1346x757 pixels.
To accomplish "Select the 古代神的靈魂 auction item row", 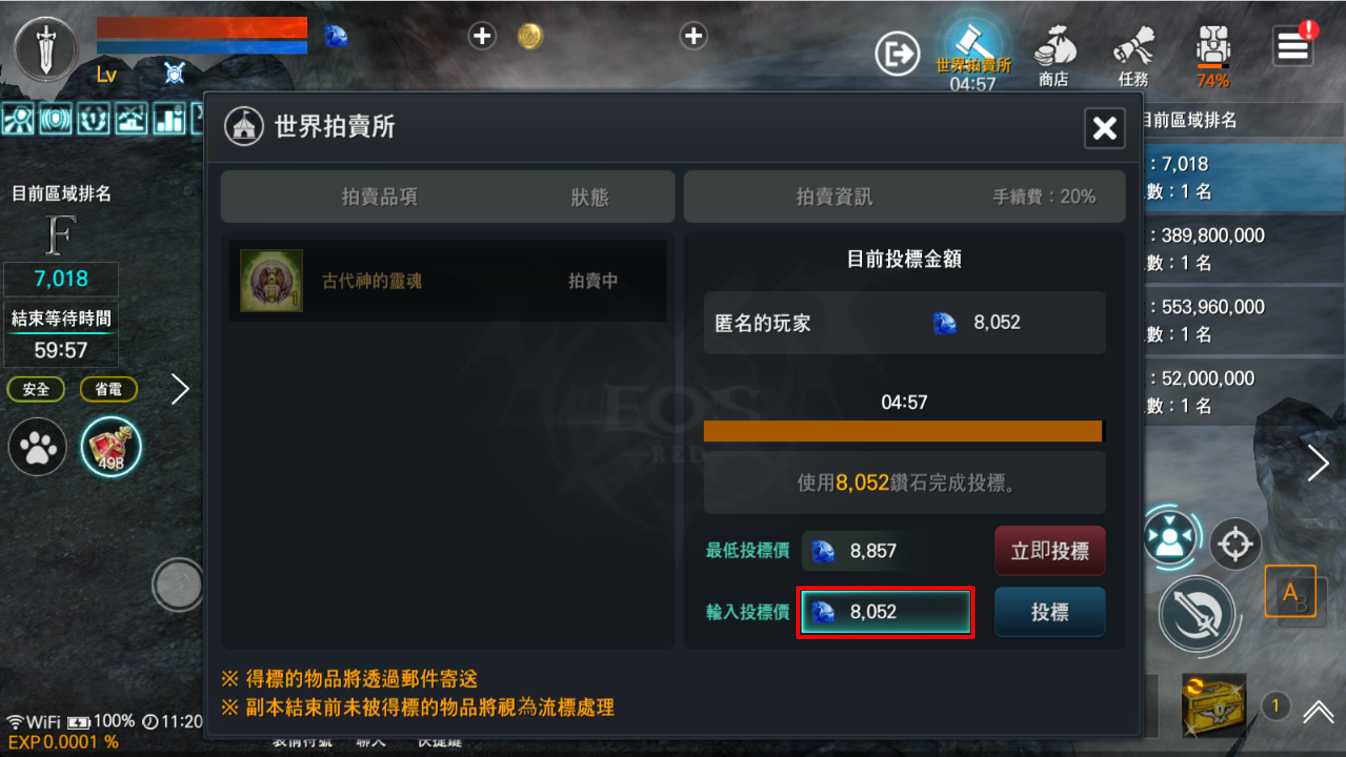I will click(x=448, y=281).
